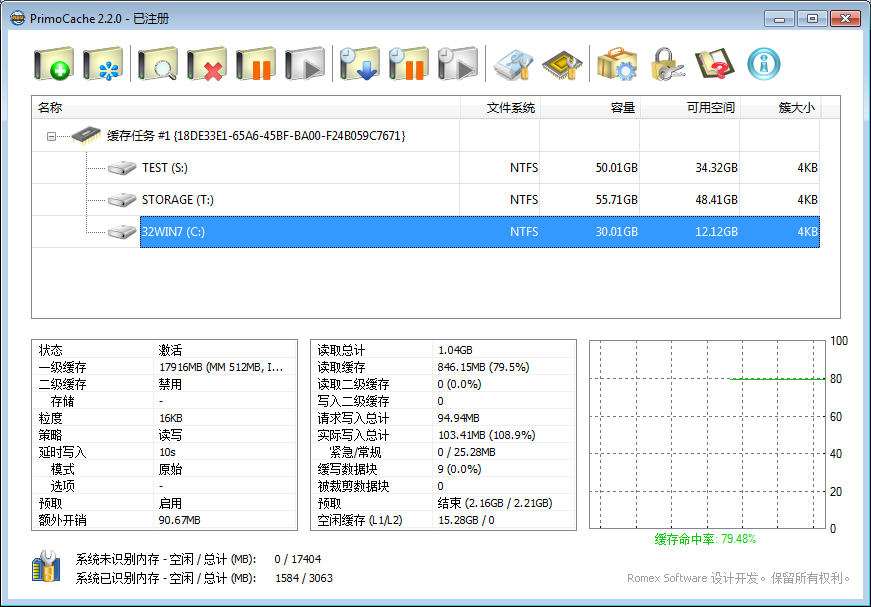Open the blue About info icon

(x=764, y=63)
